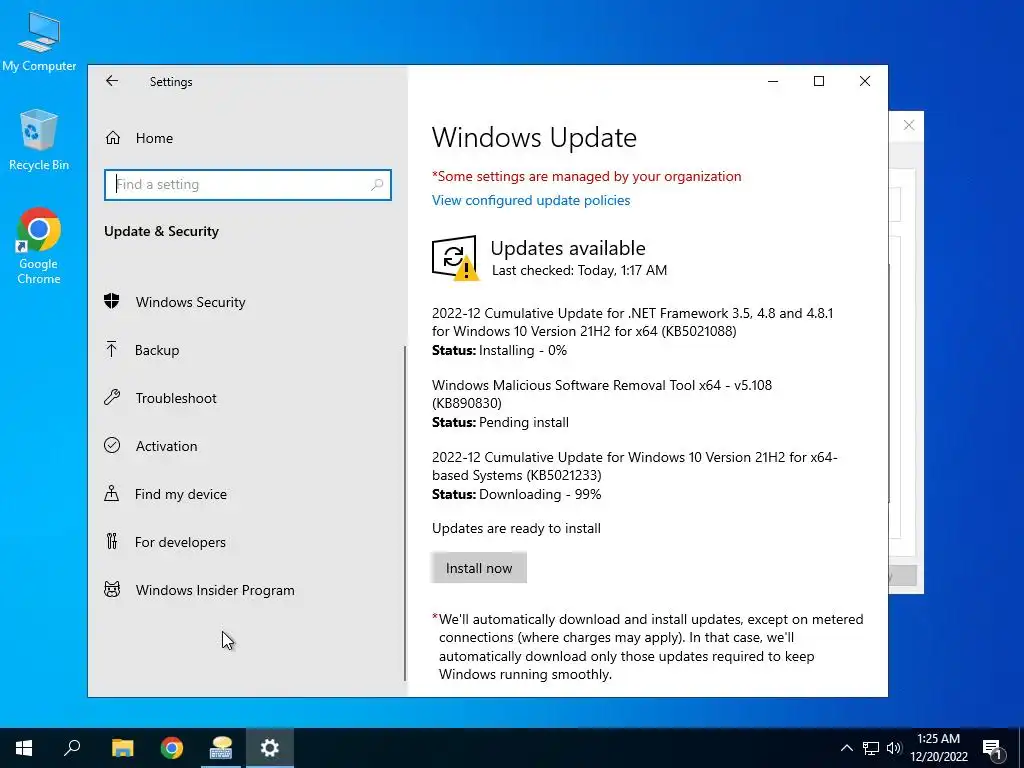Click the Updates available status icon
This screenshot has width=1024, height=768.
pyautogui.click(x=455, y=258)
